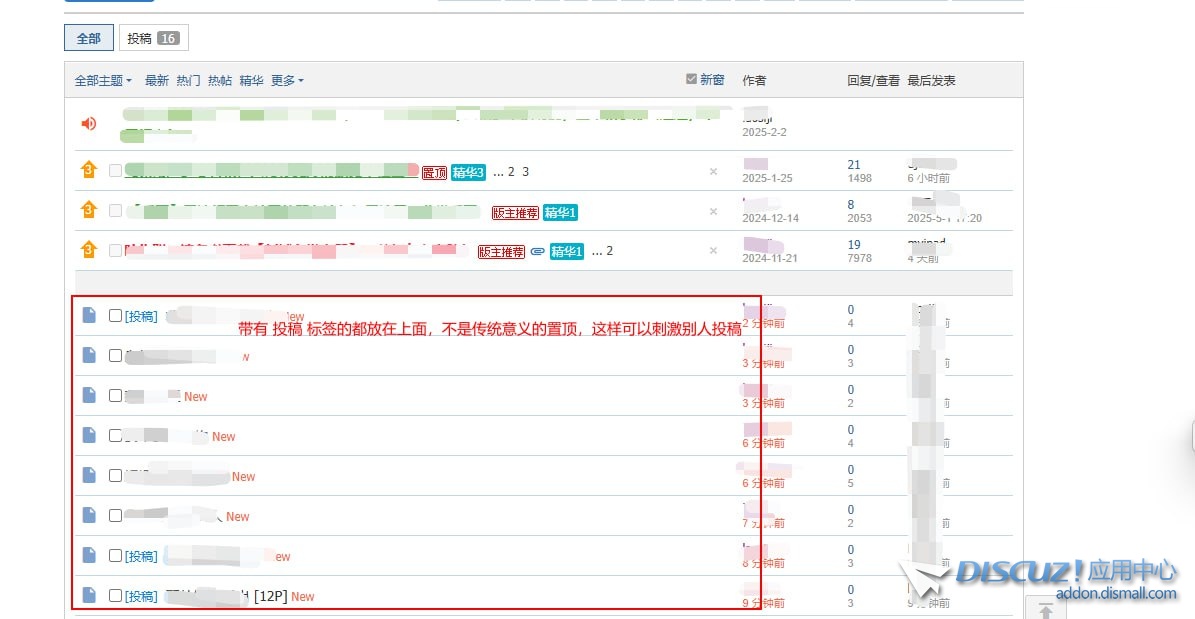Click sticky arrow icon beside 置顶 thread
This screenshot has width=1195, height=619.
(x=89, y=170)
